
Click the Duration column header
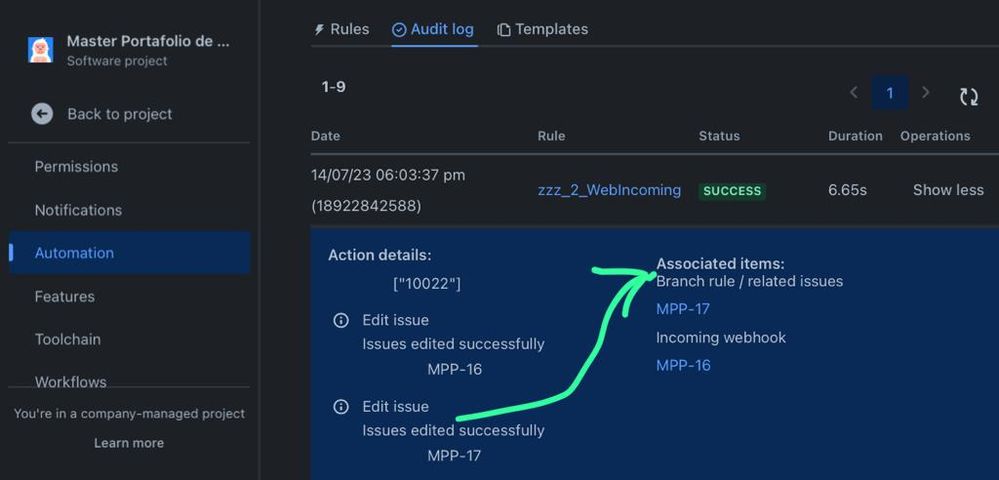[856, 136]
